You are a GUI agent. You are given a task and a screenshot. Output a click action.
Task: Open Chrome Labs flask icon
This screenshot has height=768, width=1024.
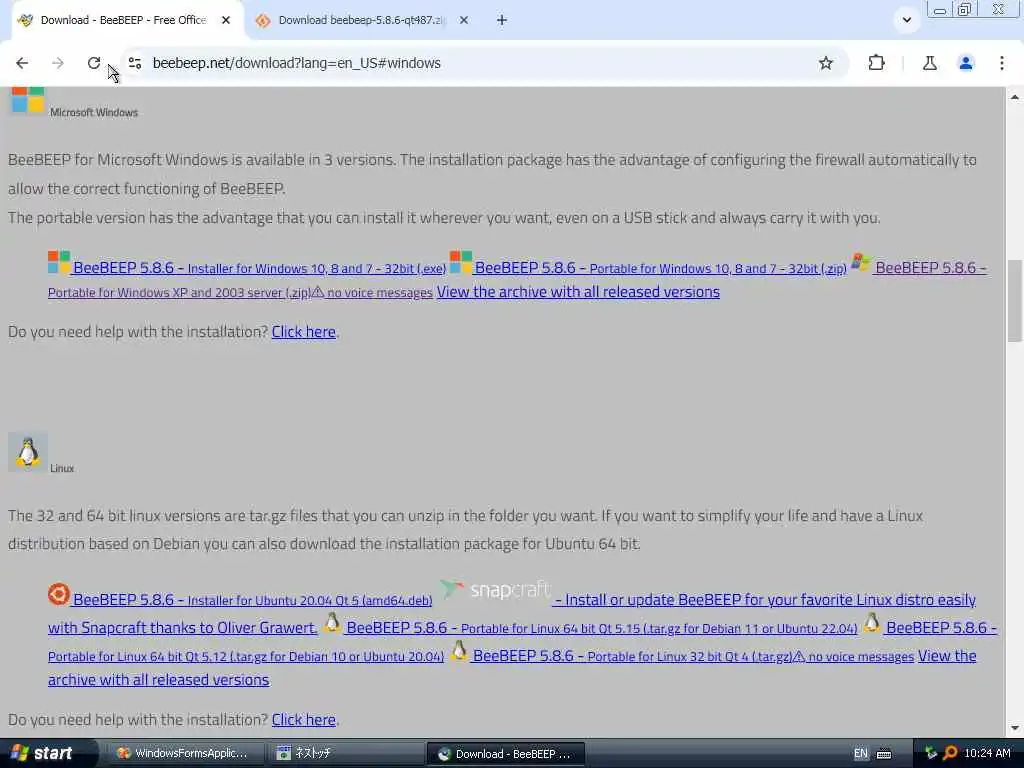tap(929, 63)
